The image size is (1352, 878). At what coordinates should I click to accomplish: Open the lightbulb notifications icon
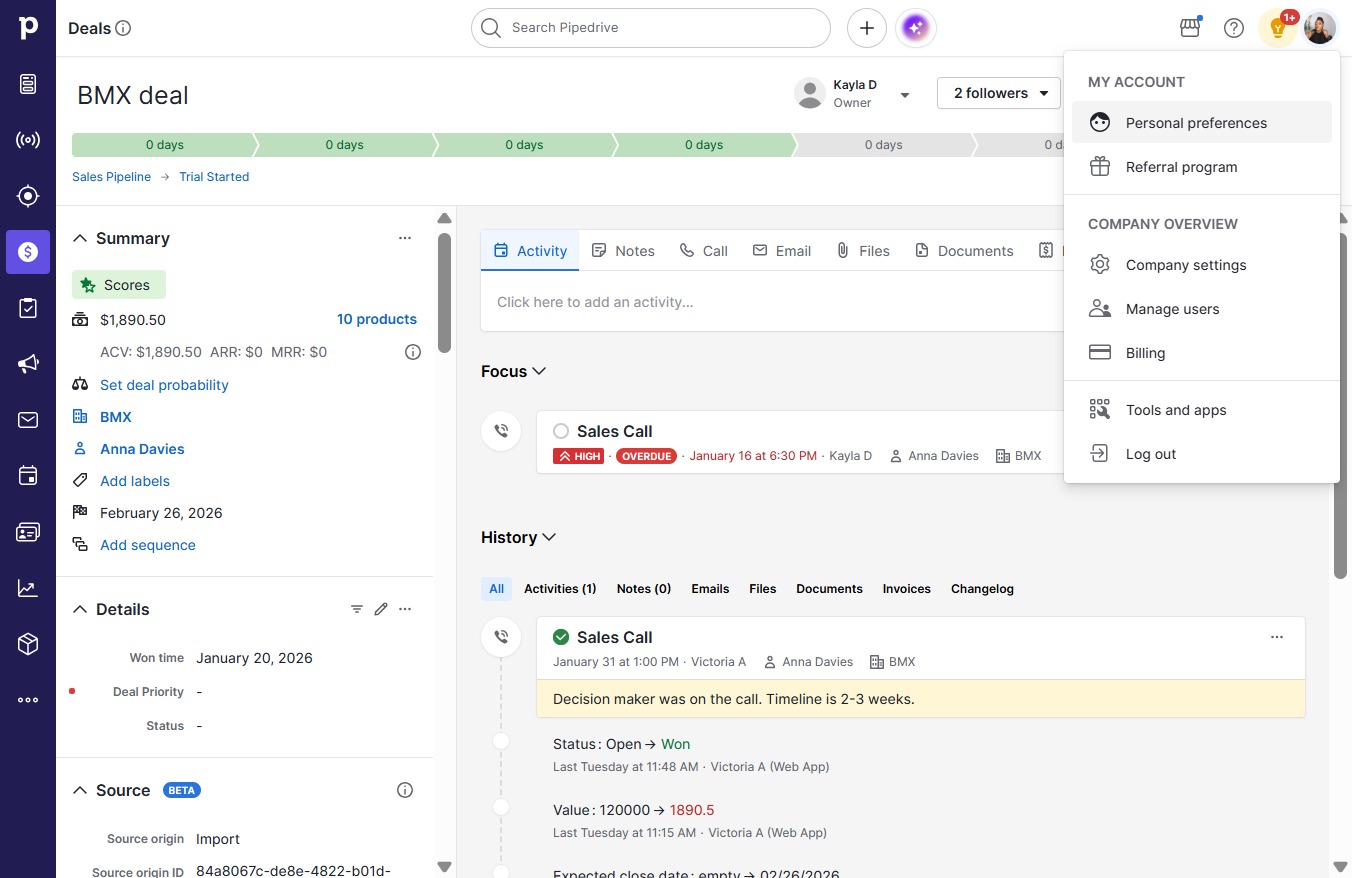coord(1277,28)
